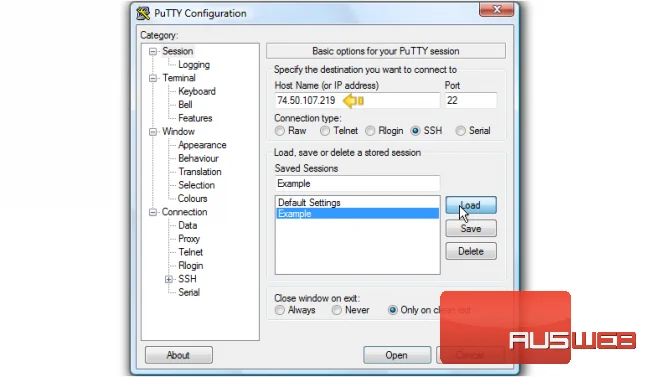Open the Serial category in tree

(x=189, y=292)
